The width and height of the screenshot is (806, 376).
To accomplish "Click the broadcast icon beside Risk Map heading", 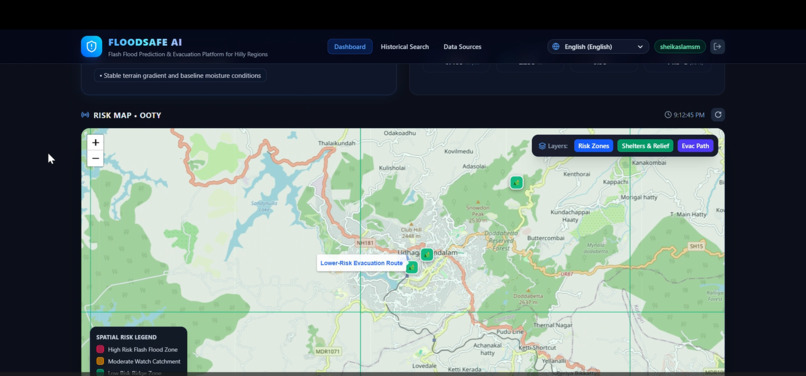I will tap(85, 115).
